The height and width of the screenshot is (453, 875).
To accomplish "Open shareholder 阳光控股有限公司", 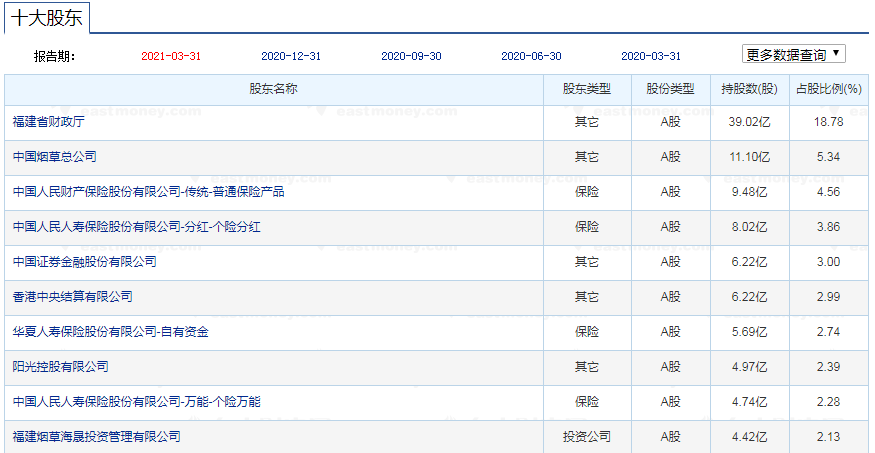I will [x=60, y=367].
